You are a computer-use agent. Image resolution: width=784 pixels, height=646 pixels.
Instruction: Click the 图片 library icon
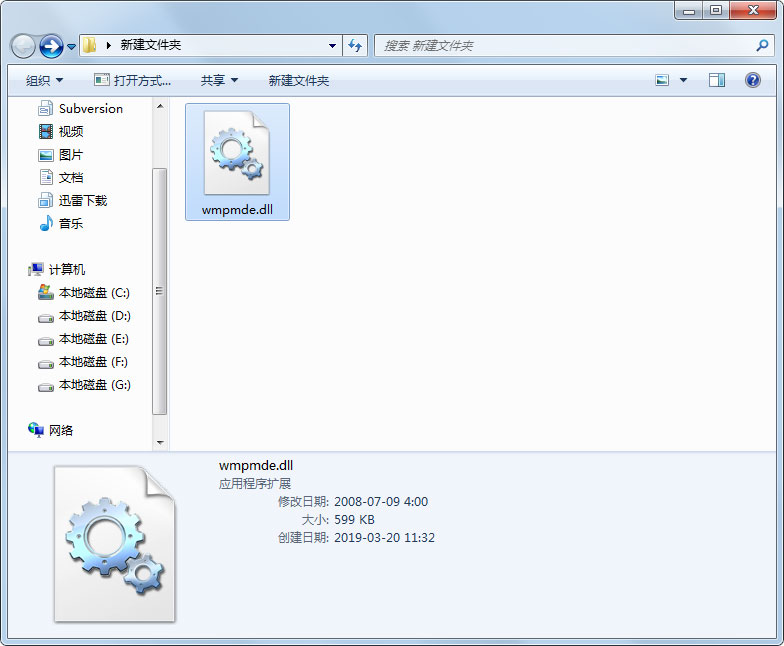(46, 155)
